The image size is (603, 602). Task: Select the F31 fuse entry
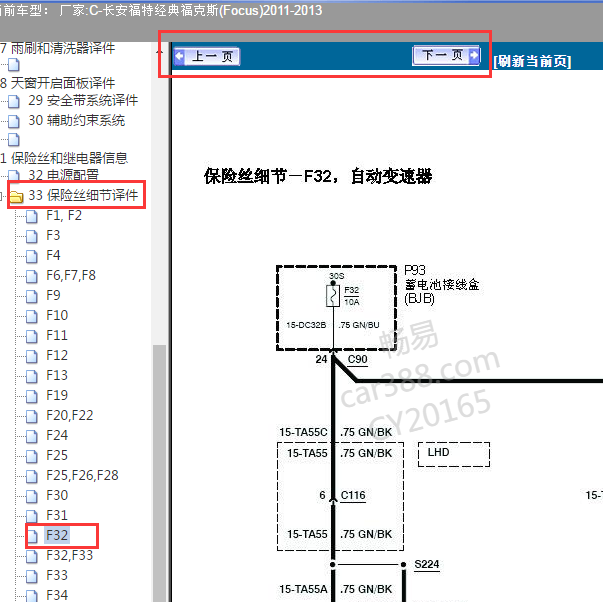point(57,515)
